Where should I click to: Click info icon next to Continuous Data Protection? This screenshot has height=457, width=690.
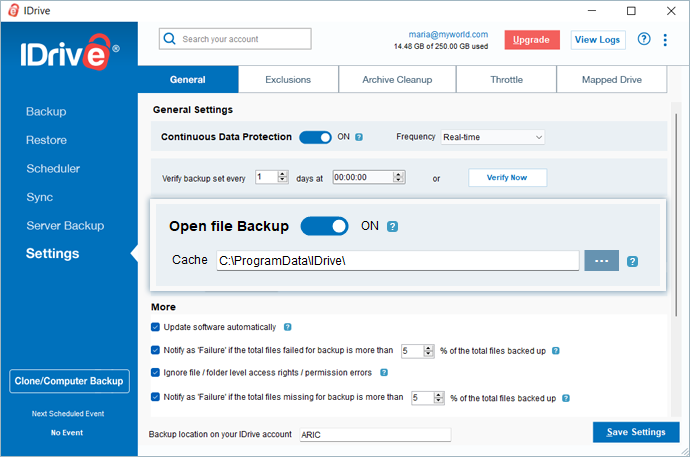click(359, 137)
